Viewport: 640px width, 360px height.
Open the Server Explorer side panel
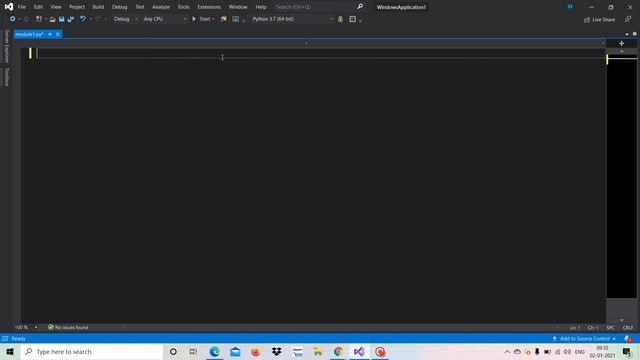(6, 46)
